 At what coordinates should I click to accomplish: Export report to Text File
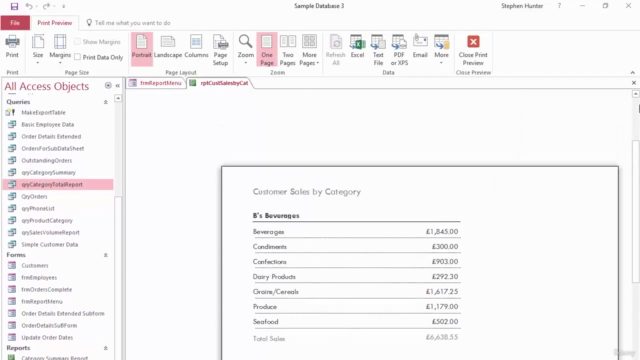coord(378,50)
